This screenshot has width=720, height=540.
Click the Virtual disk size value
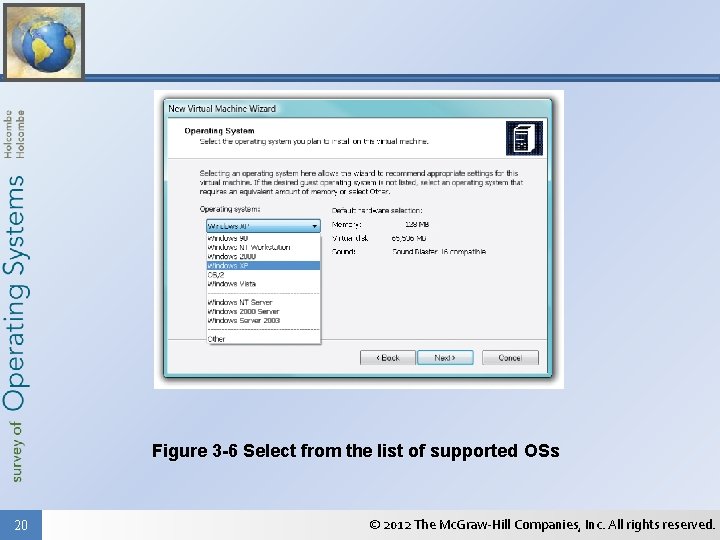409,238
